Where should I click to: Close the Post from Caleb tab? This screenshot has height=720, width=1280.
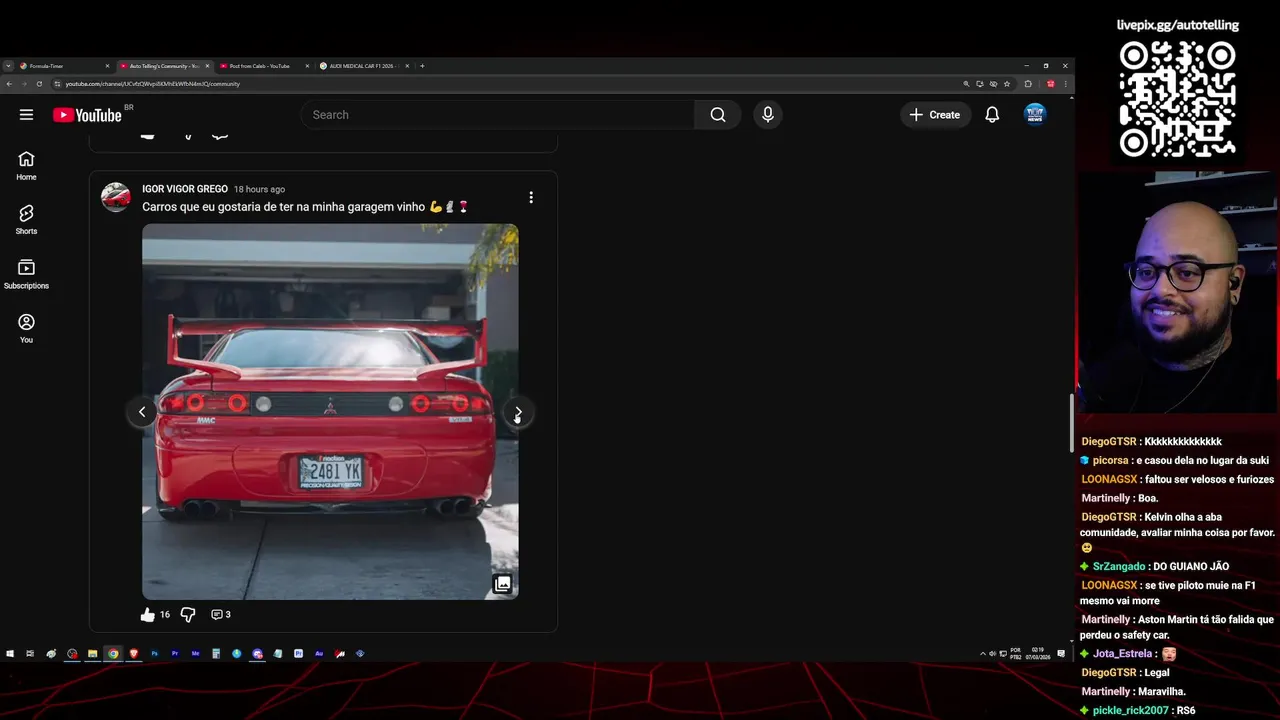[307, 66]
